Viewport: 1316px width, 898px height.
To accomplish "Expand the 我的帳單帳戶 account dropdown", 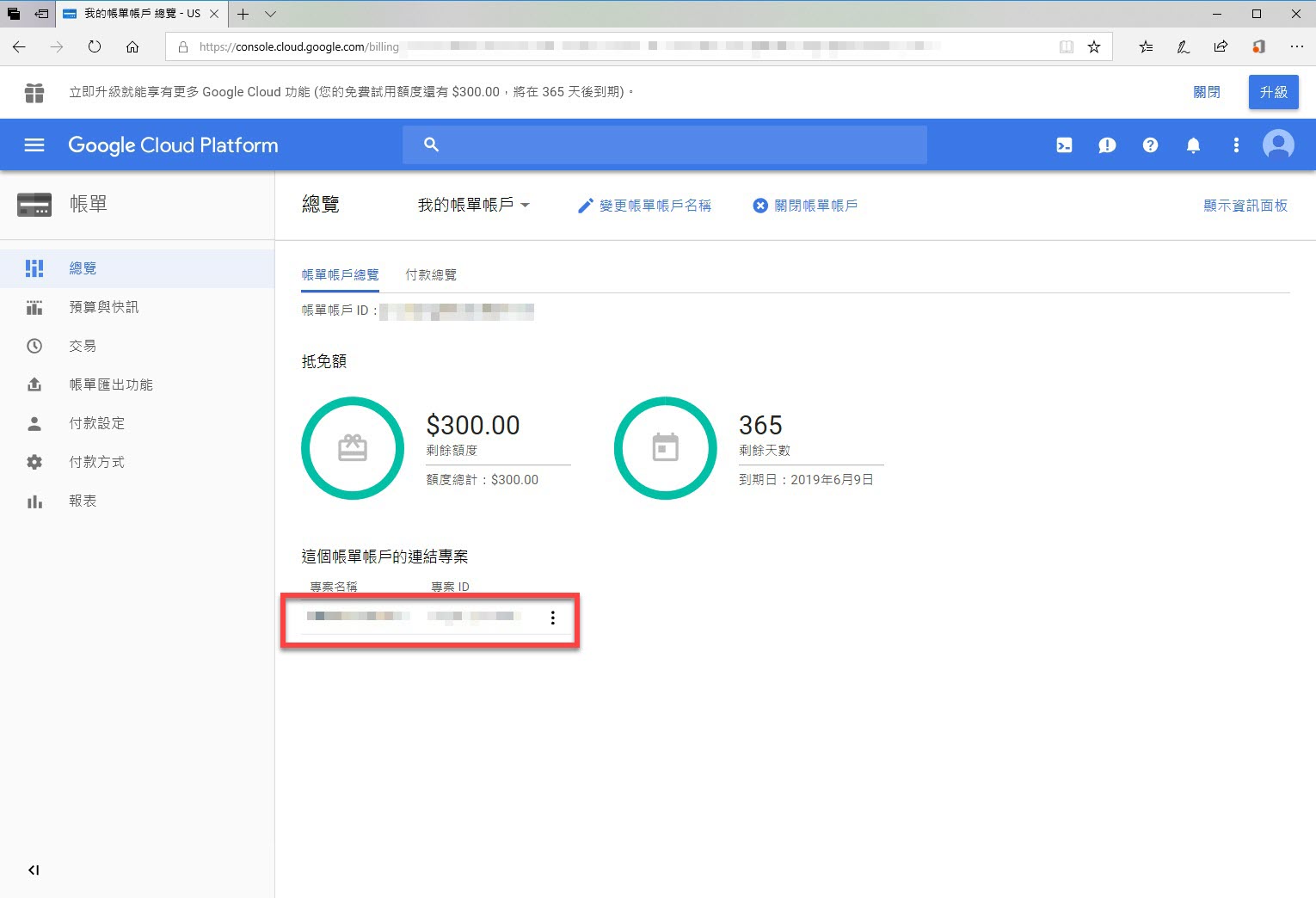I will 474,205.
